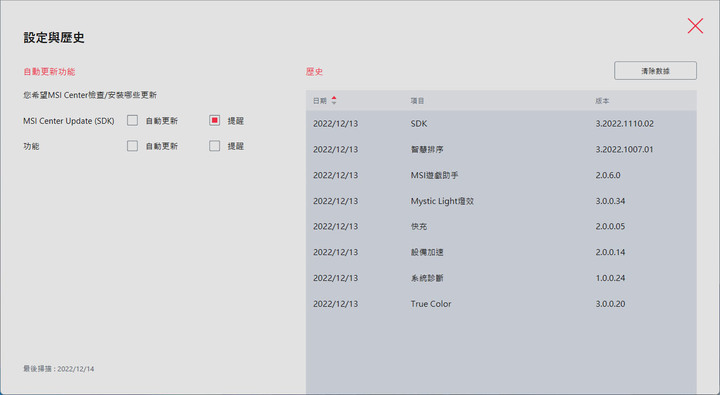Screen dimensions: 720x395
Task: Select the 設備加速 history entry
Action: tap(501, 252)
